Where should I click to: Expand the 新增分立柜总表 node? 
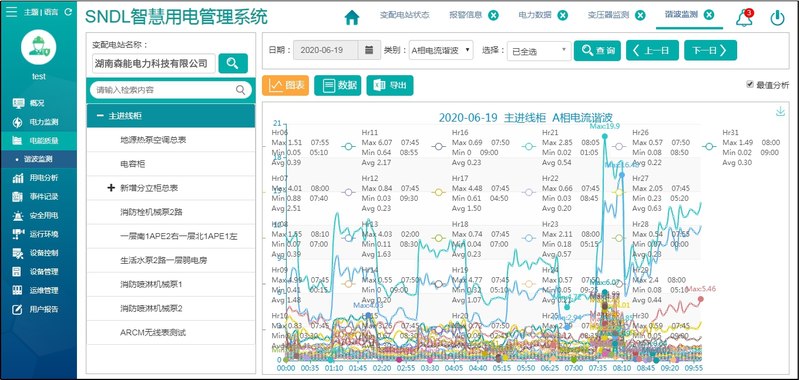tap(111, 188)
